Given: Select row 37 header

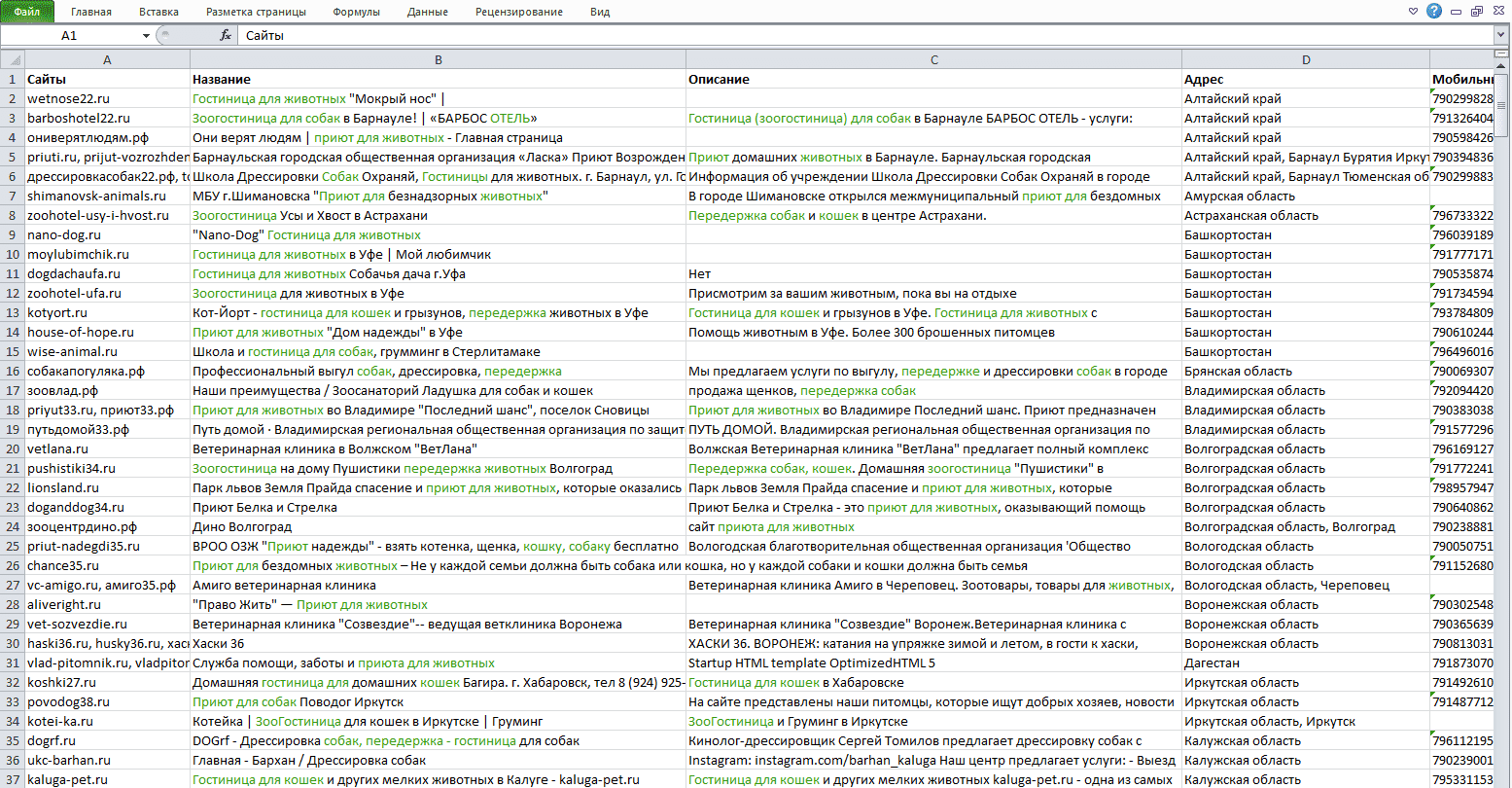Looking at the screenshot, I should [12, 779].
